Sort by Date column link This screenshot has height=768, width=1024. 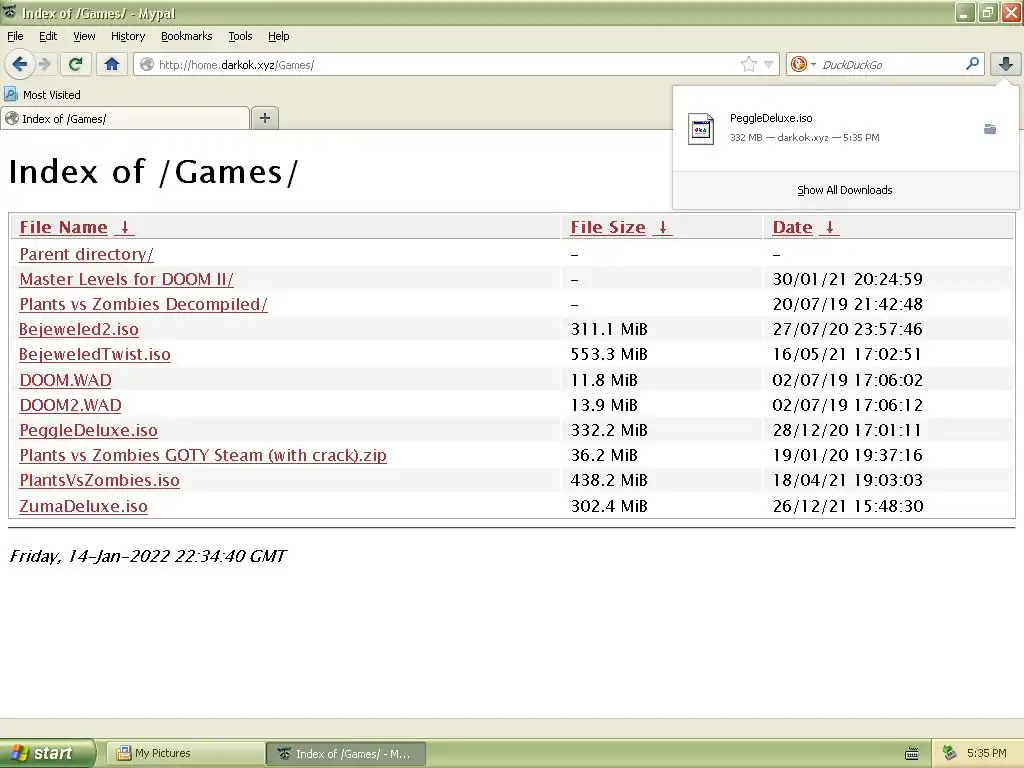pyautogui.click(x=792, y=227)
